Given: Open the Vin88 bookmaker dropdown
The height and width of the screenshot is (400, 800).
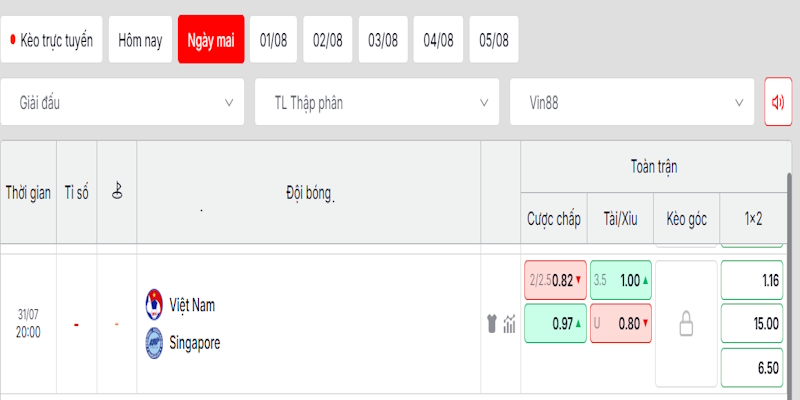Looking at the screenshot, I should point(632,102).
